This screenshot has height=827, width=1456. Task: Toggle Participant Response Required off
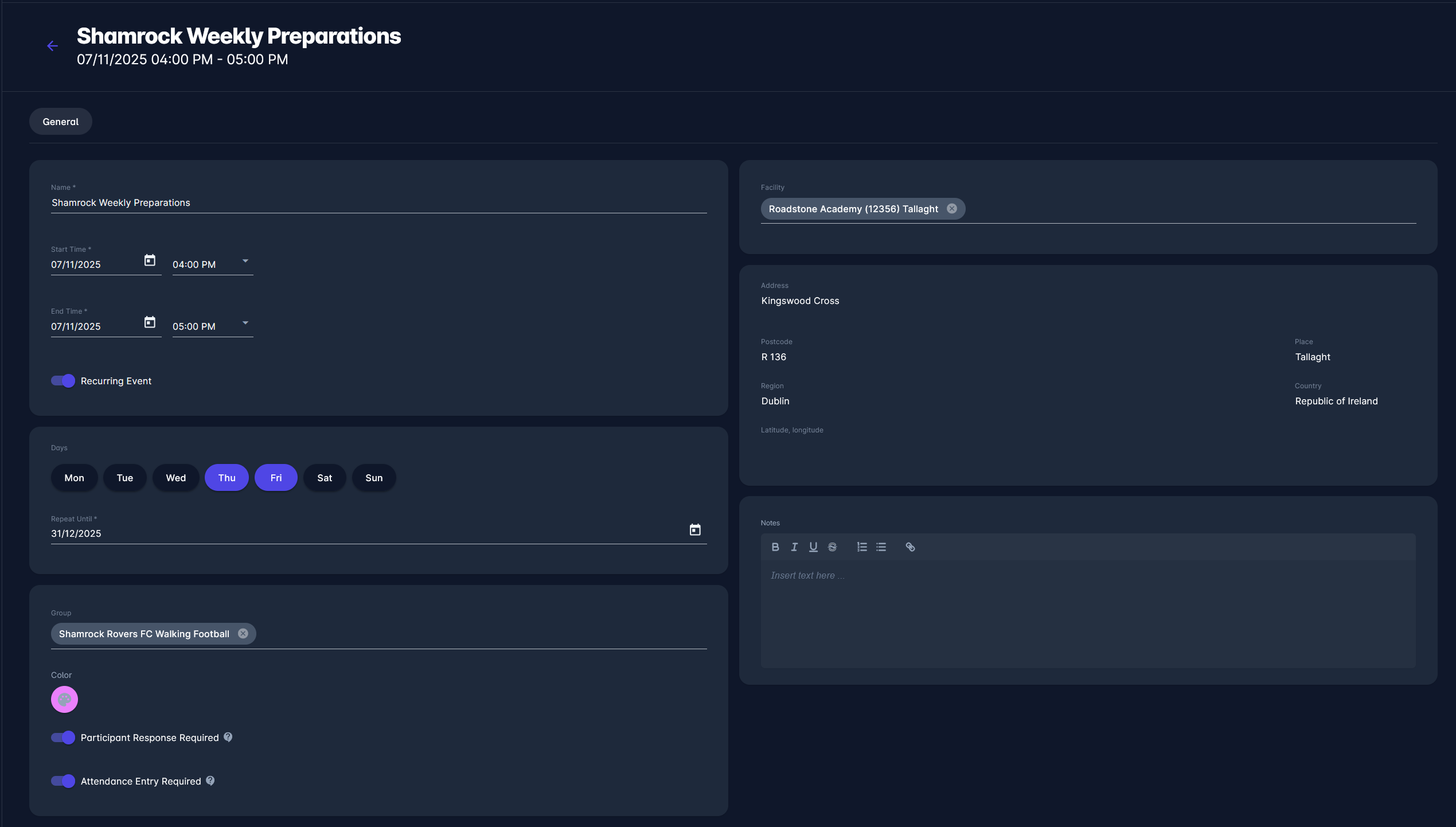63,738
